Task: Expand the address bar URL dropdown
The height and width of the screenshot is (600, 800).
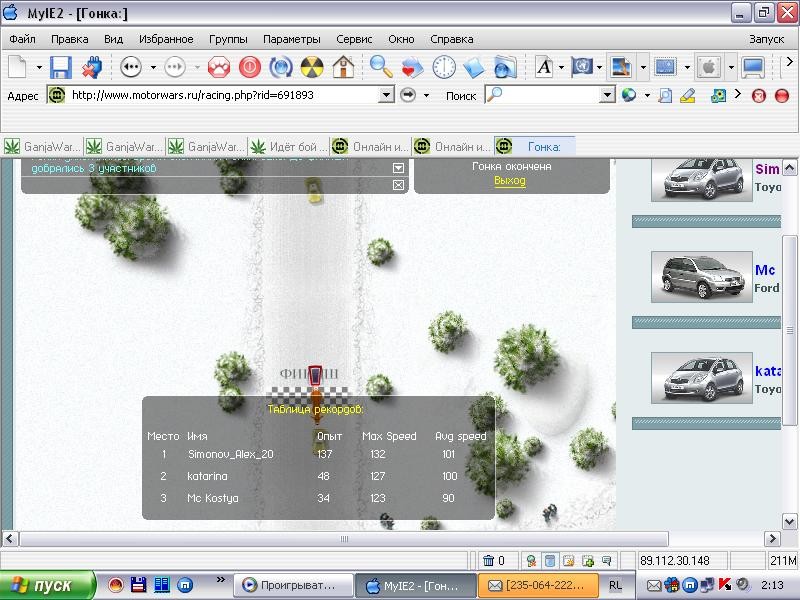Action: click(x=387, y=95)
